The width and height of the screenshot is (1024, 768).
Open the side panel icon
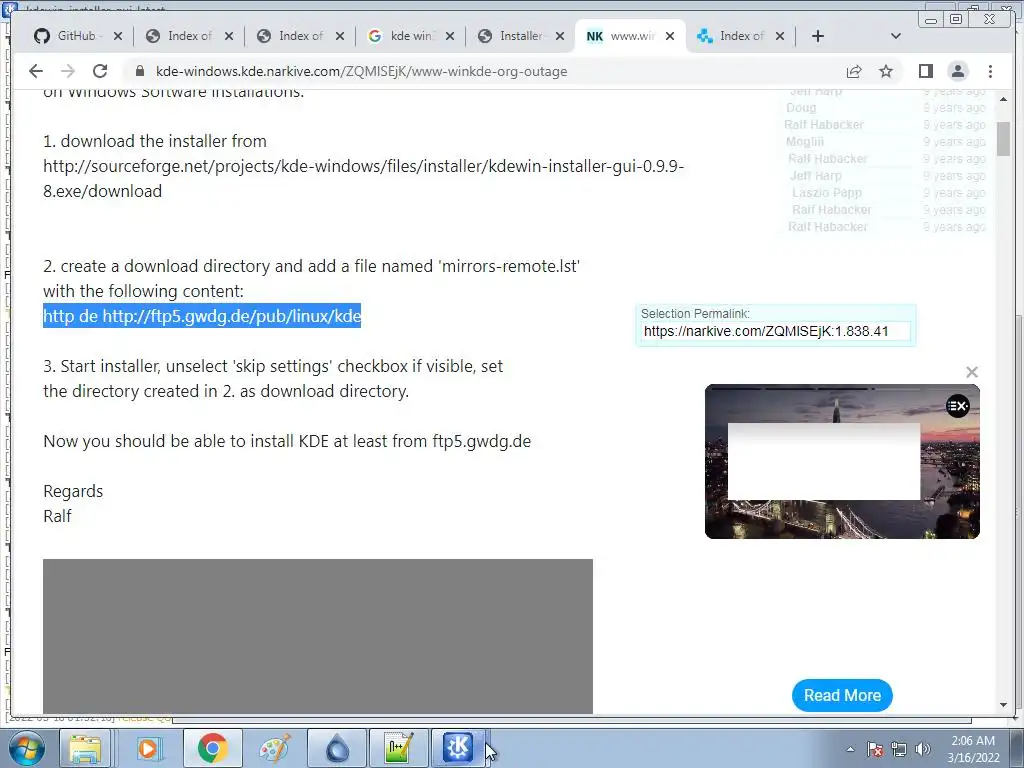[x=925, y=71]
